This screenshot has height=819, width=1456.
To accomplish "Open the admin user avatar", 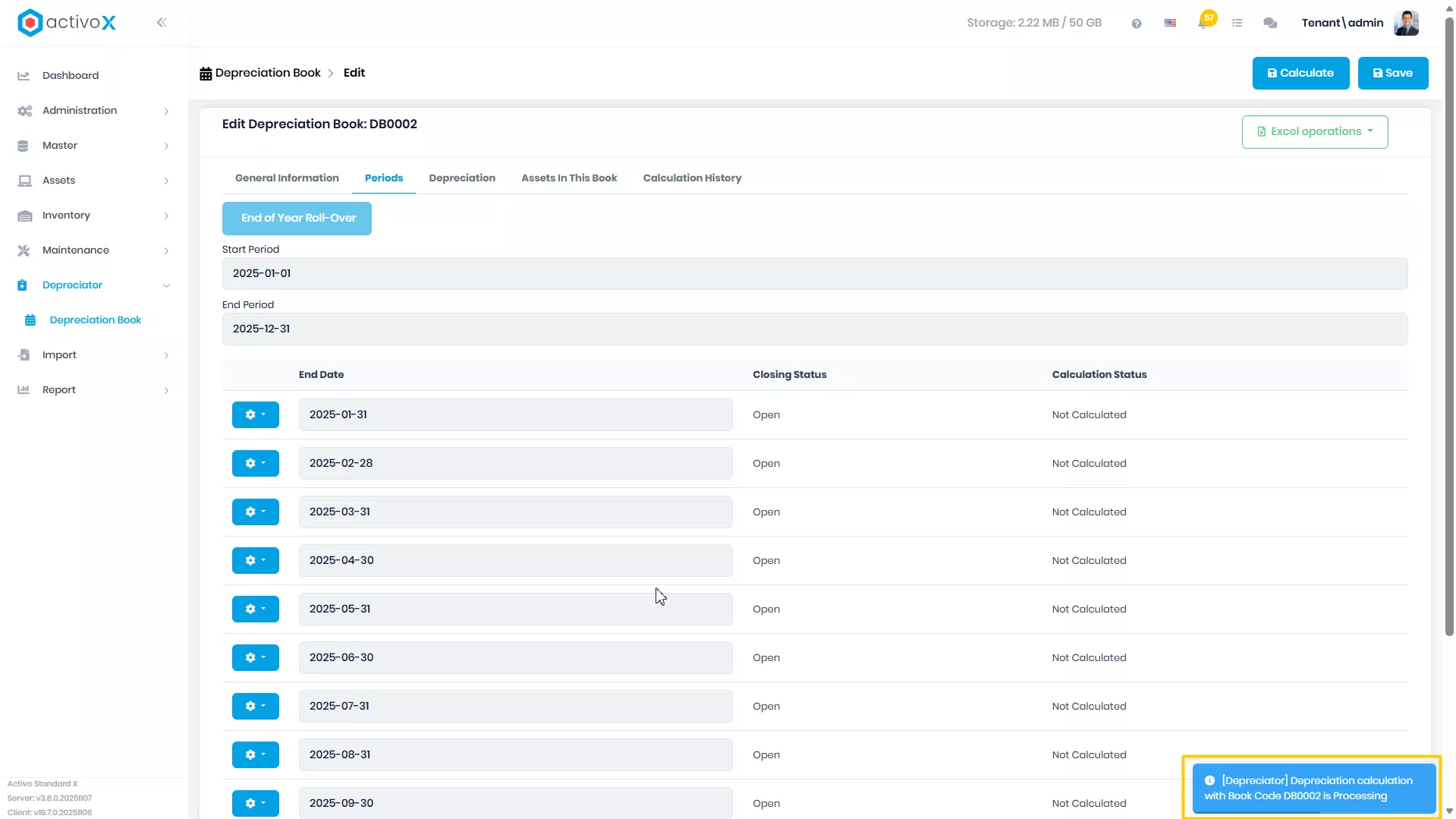I will coord(1406,23).
